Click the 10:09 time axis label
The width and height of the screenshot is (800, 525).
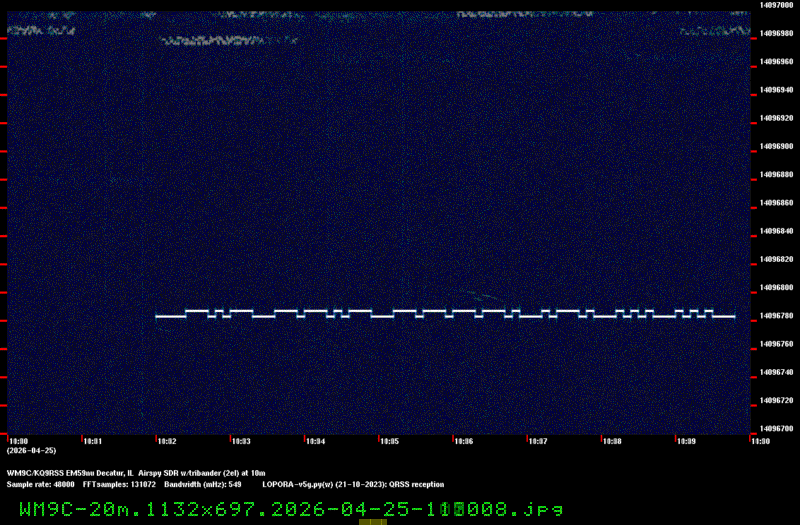(686, 441)
